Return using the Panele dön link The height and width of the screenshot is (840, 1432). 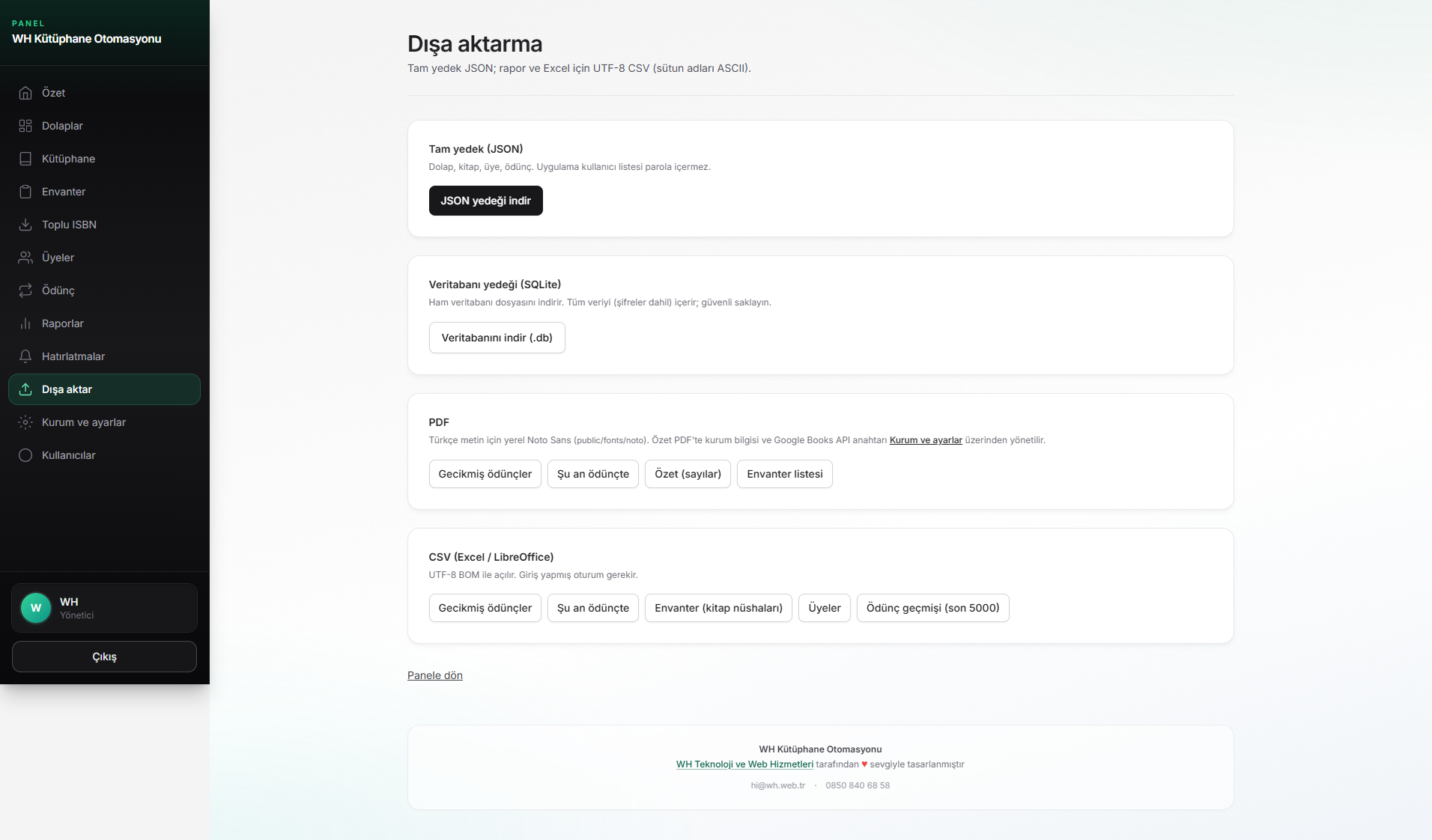[435, 675]
